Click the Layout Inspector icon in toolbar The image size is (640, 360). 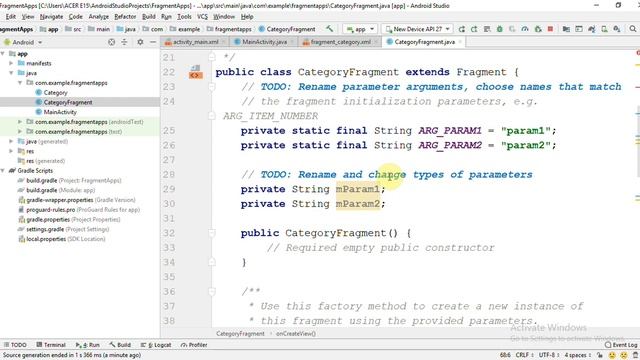pos(579,29)
